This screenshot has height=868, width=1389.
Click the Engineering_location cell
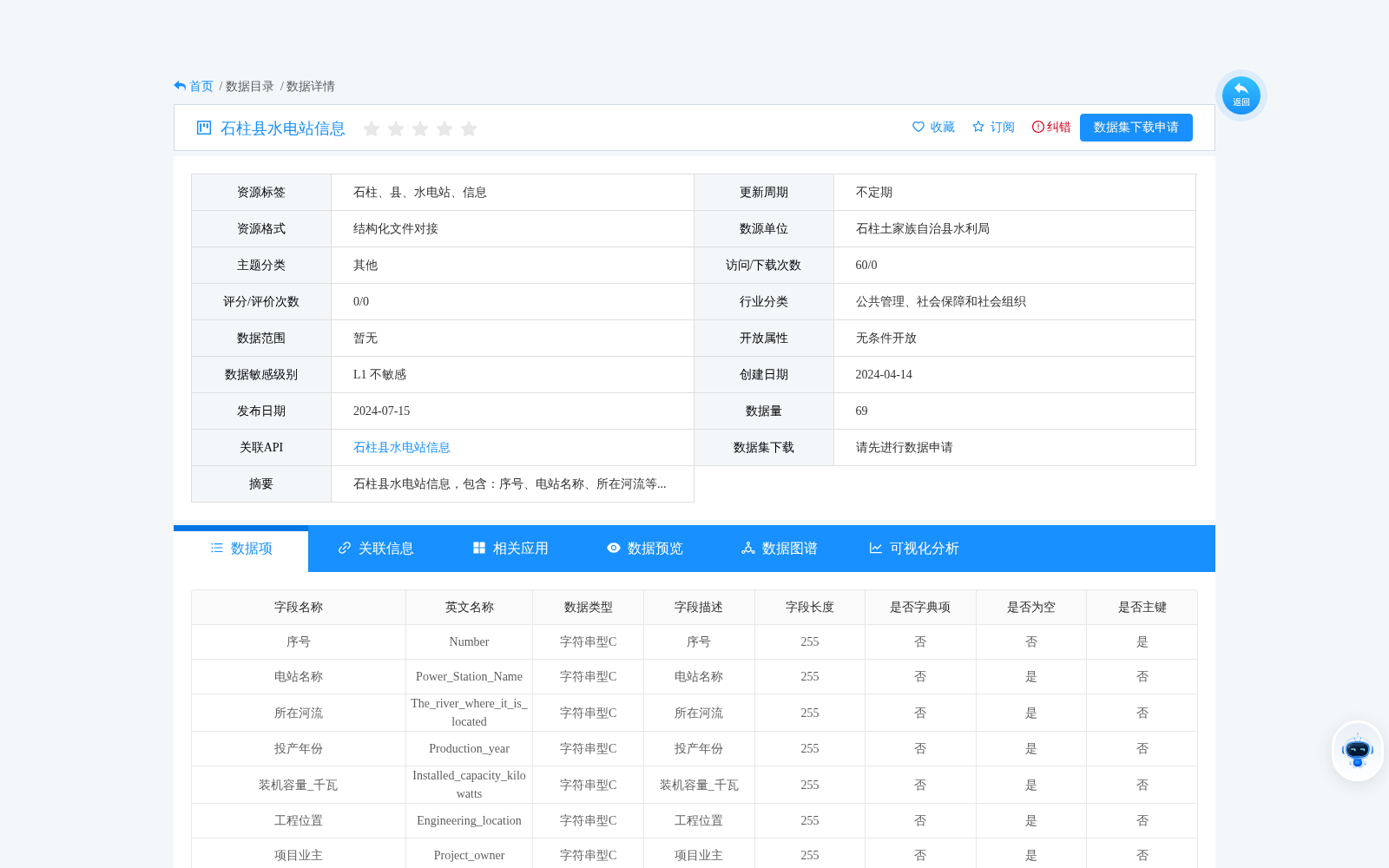click(470, 820)
